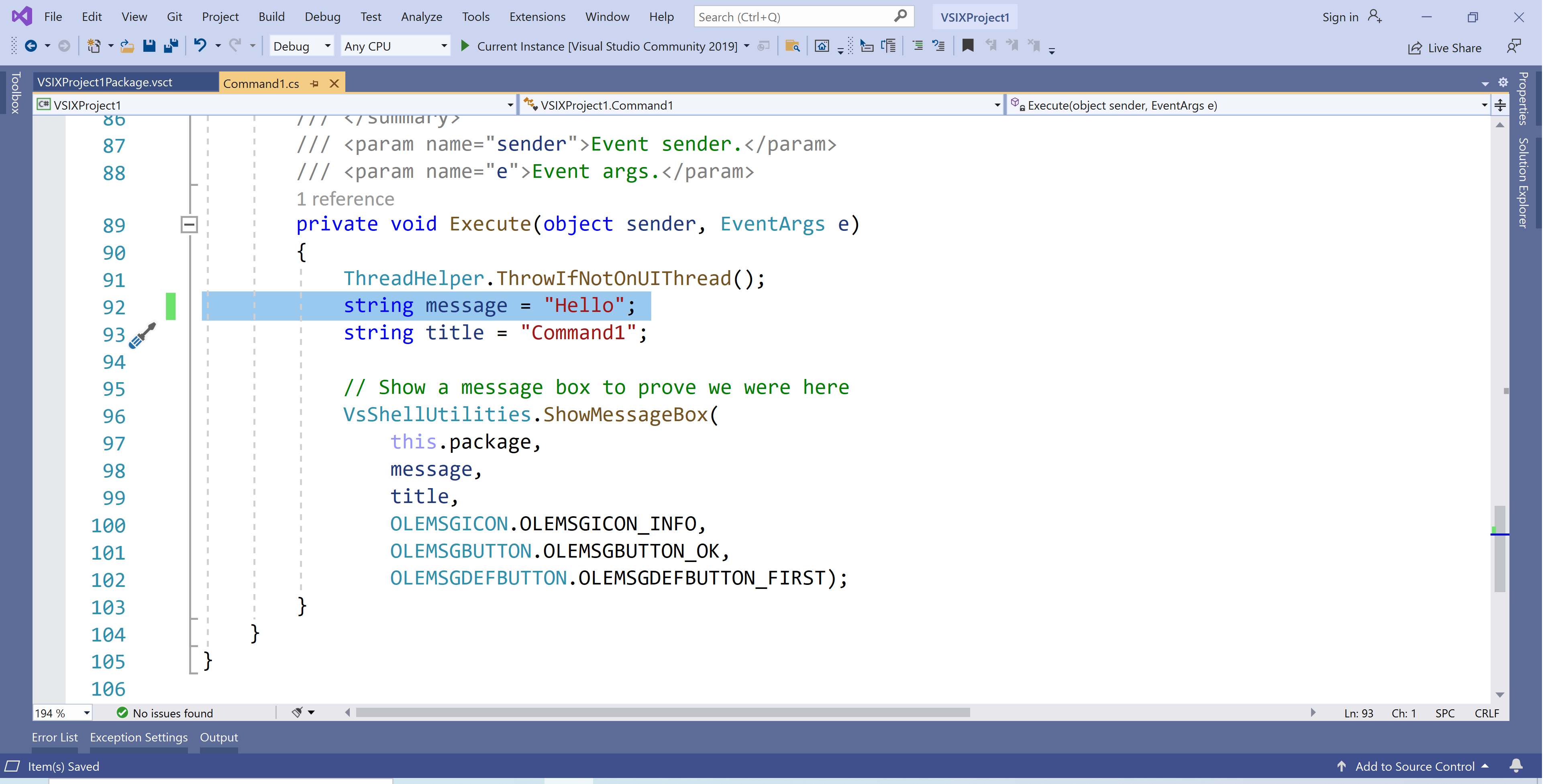The height and width of the screenshot is (784, 1548).
Task: Click the Navigate Backward arrow icon
Action: tap(31, 46)
